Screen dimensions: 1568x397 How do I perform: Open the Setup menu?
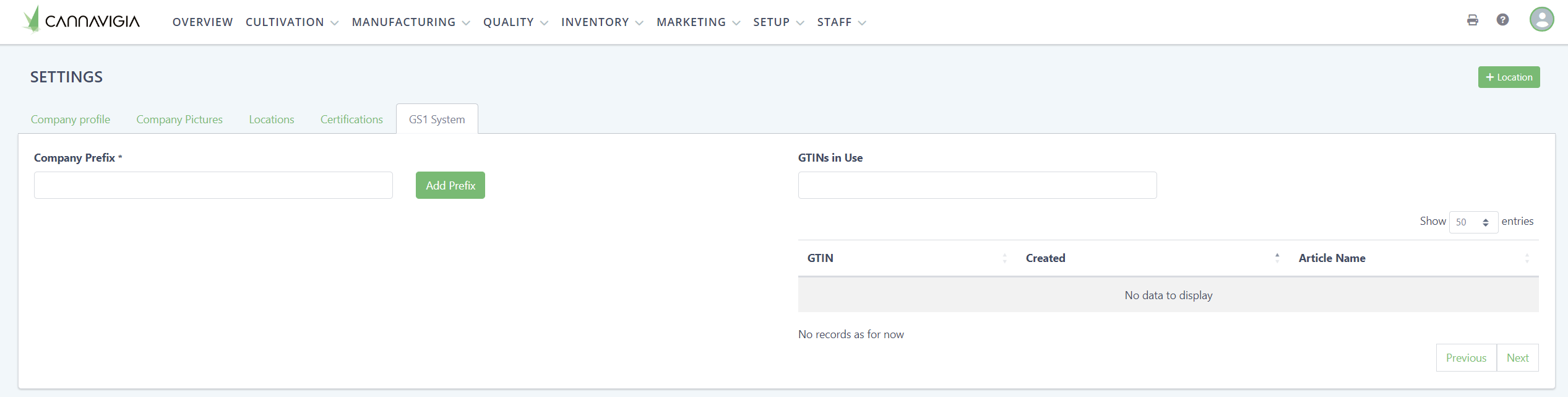(778, 22)
